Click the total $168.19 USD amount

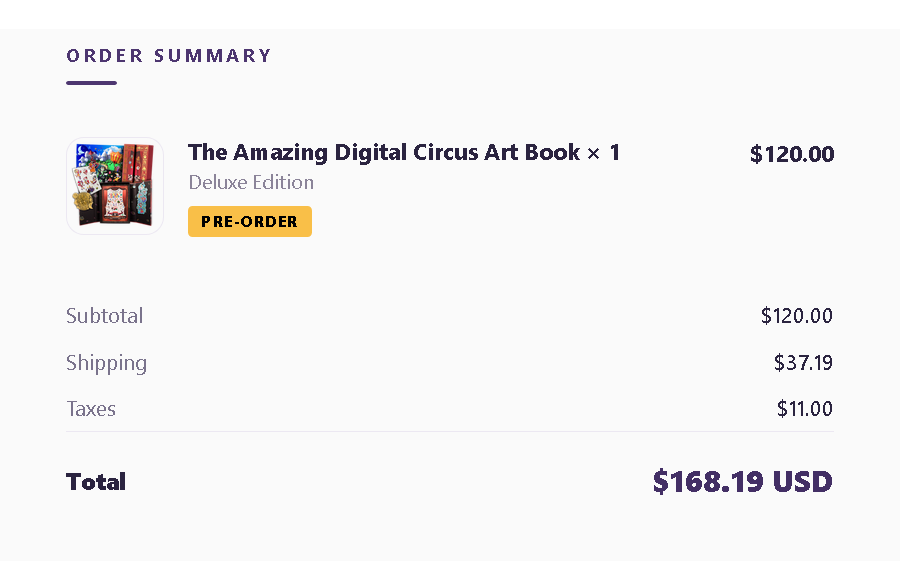(743, 481)
